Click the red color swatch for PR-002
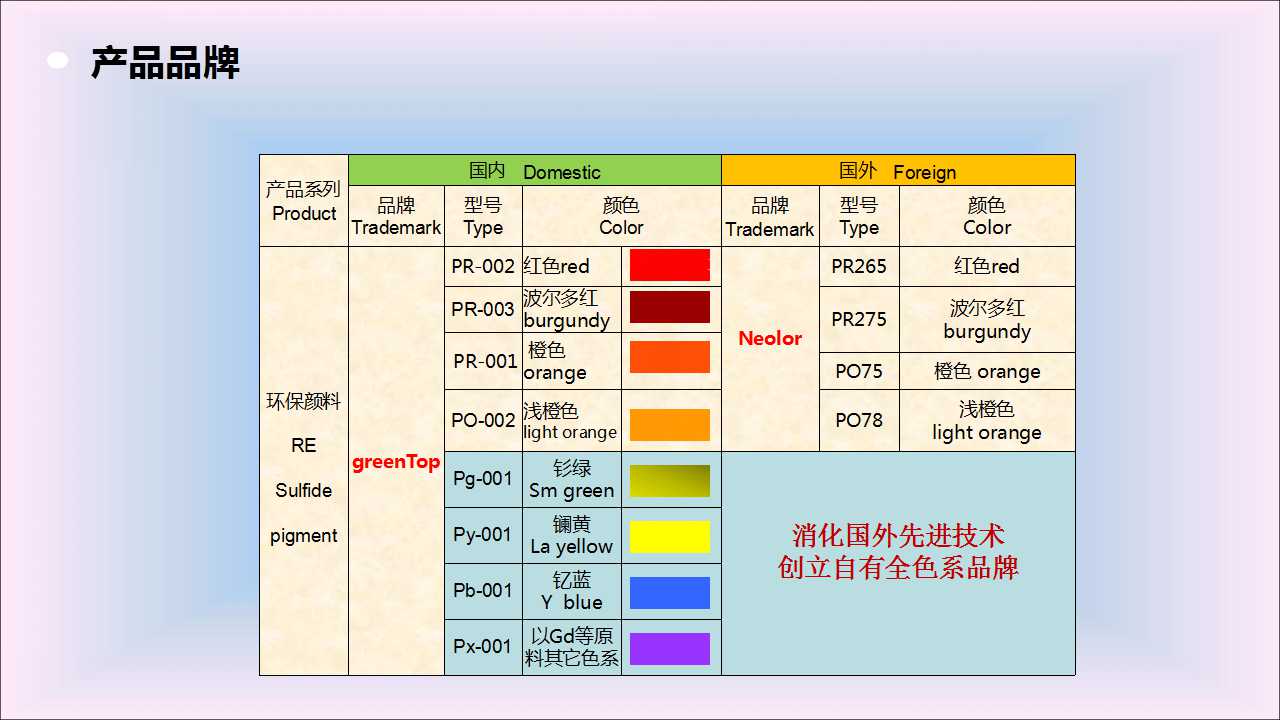1280x720 pixels. click(x=669, y=266)
